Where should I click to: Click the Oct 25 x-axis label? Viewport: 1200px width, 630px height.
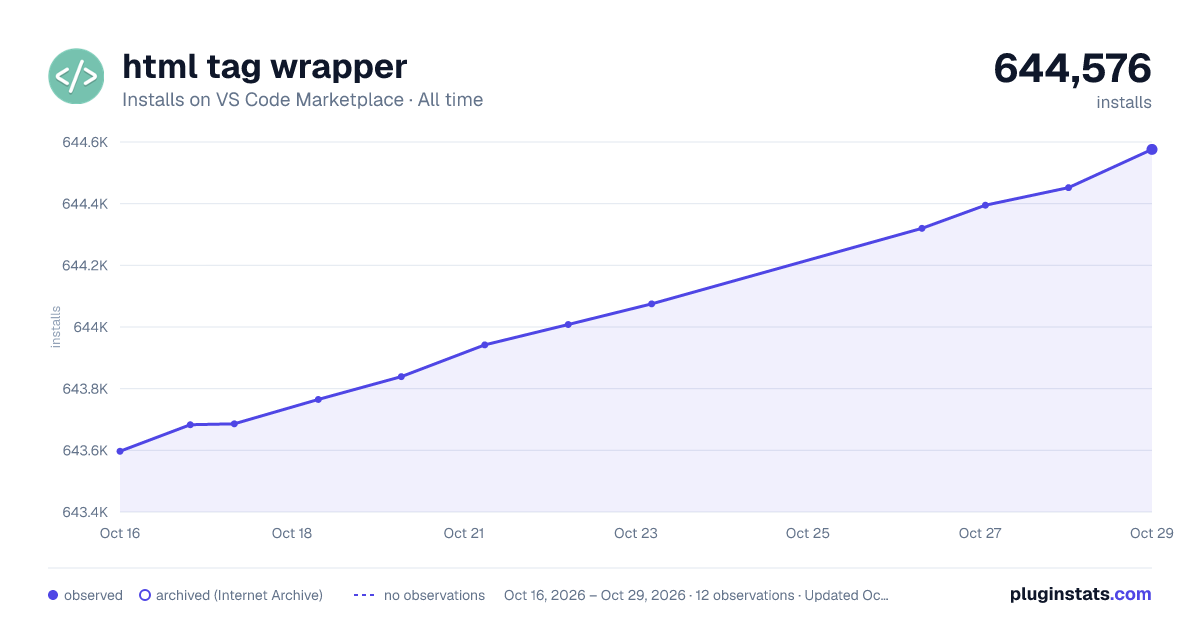pyautogui.click(x=808, y=533)
